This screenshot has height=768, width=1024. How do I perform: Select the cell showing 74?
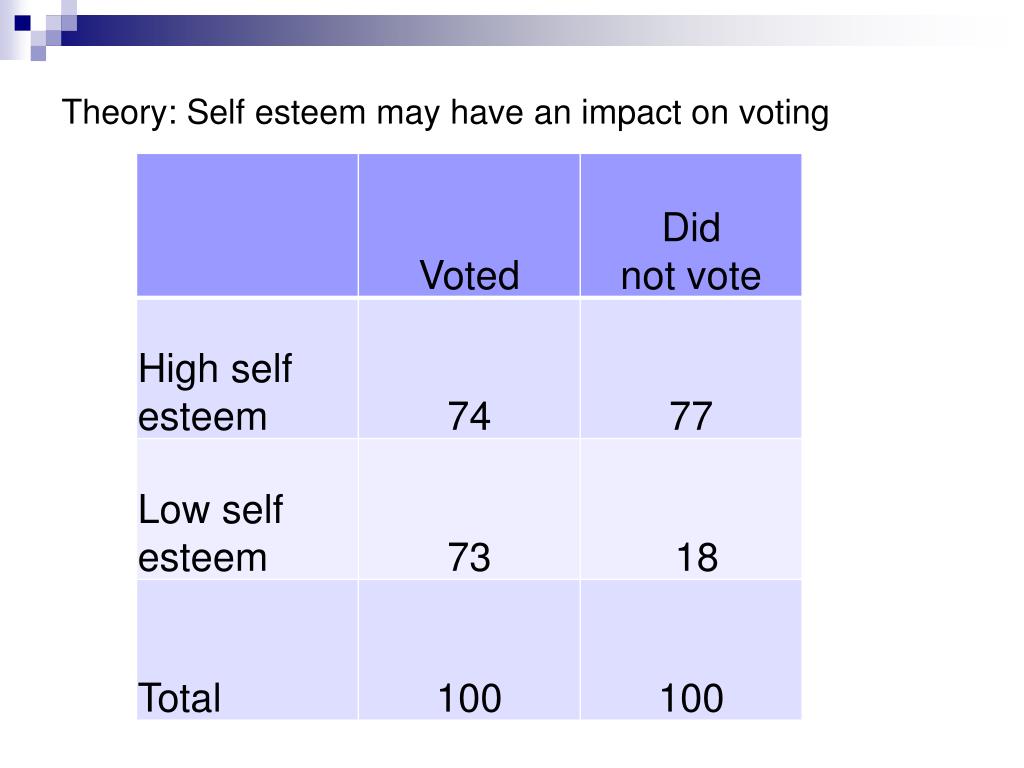click(469, 368)
